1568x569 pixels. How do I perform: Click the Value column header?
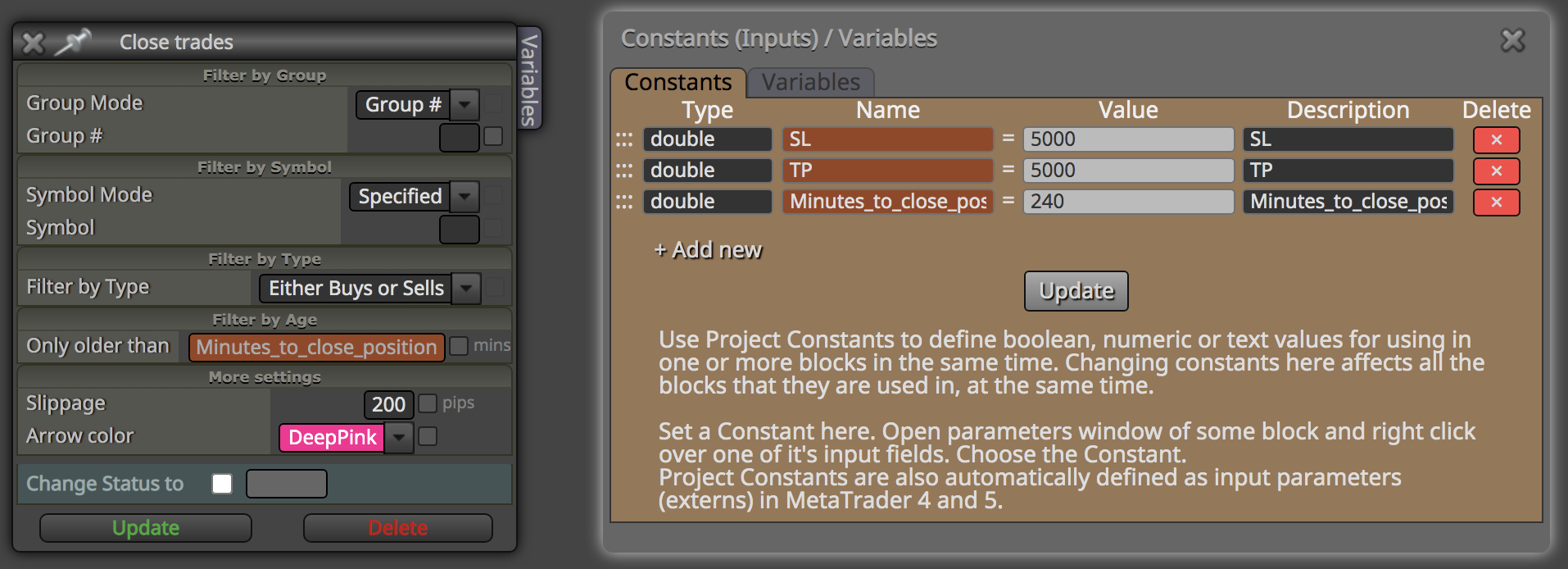pyautogui.click(x=1128, y=110)
